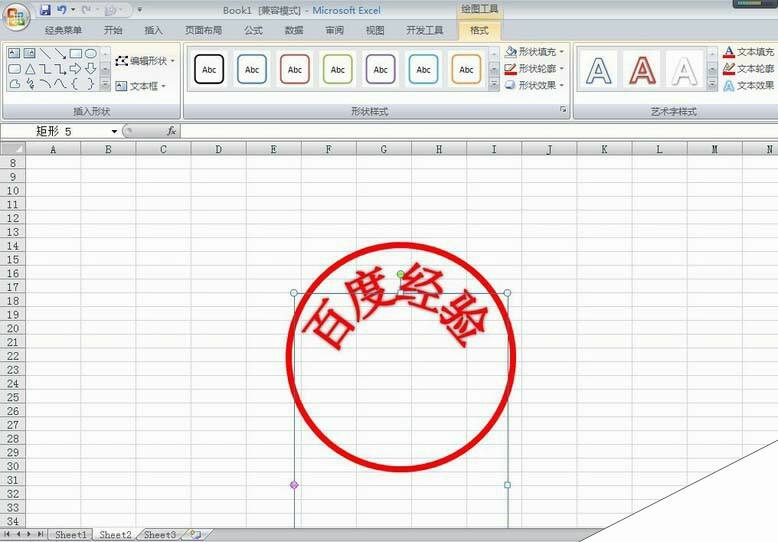Choose the scribble shape tool

coord(30,84)
